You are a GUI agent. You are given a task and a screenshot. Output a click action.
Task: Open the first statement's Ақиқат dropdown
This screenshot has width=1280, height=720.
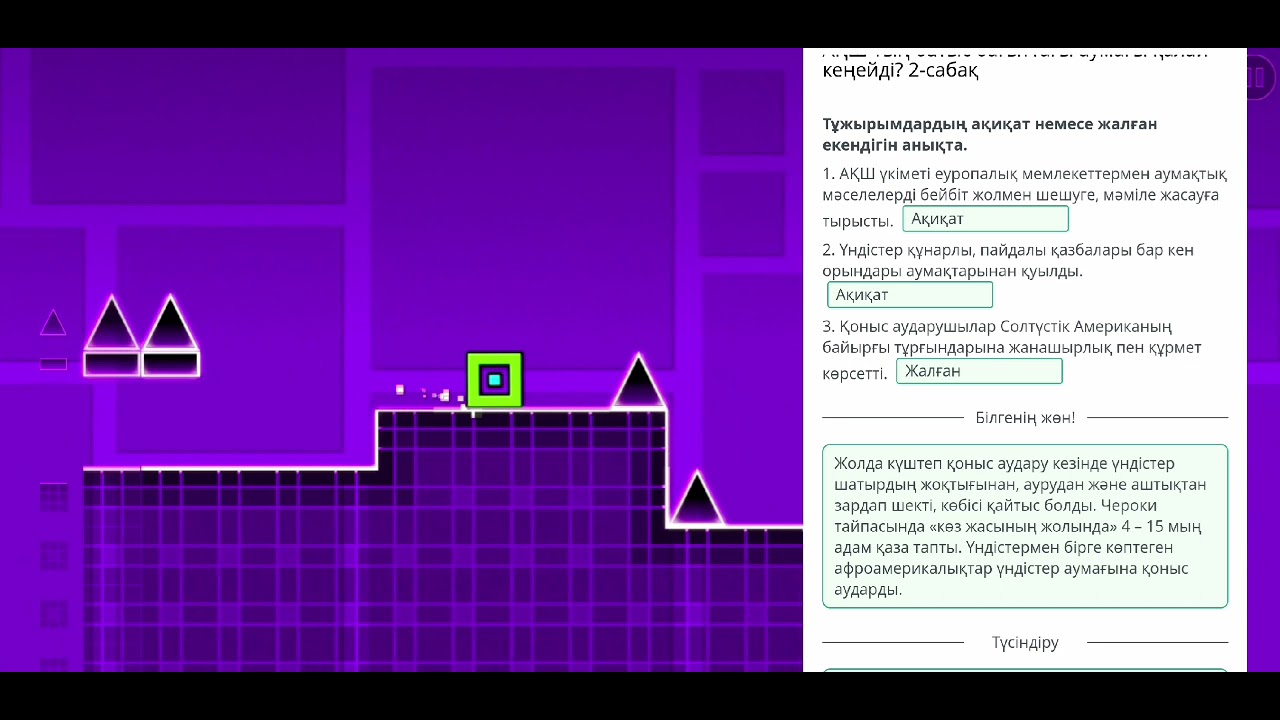[x=985, y=219]
